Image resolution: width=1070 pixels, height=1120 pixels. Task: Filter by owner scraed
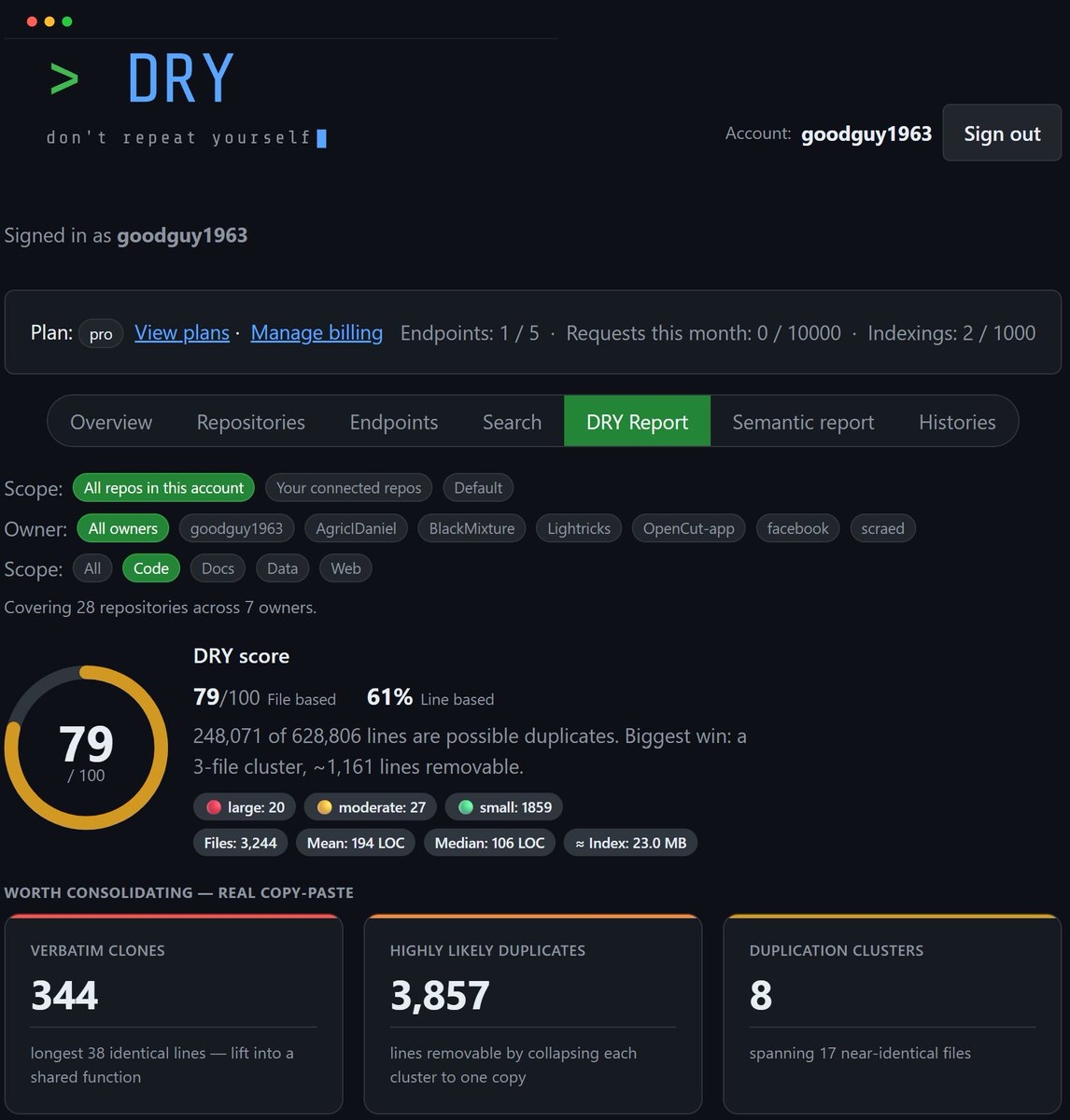pyautogui.click(x=882, y=528)
